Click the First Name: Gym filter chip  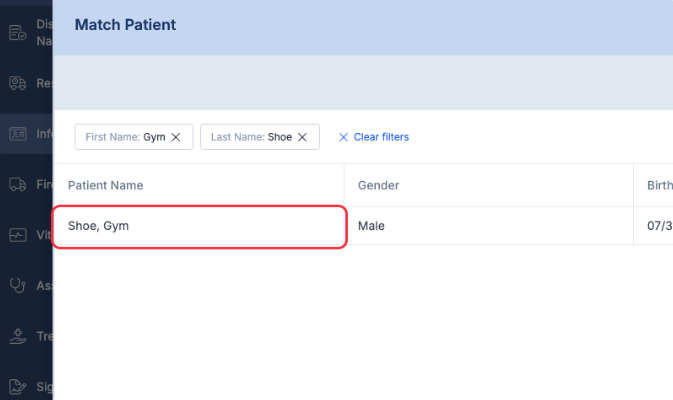(125, 137)
